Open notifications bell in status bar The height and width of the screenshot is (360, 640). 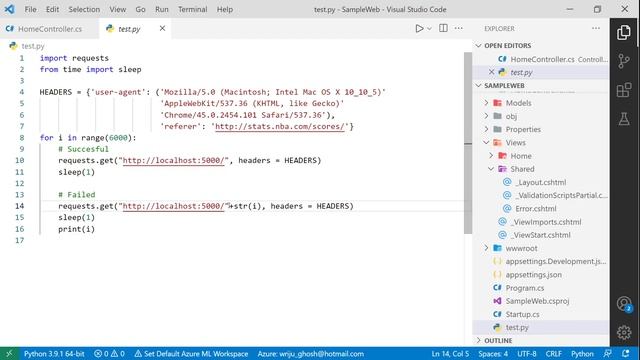click(x=625, y=353)
